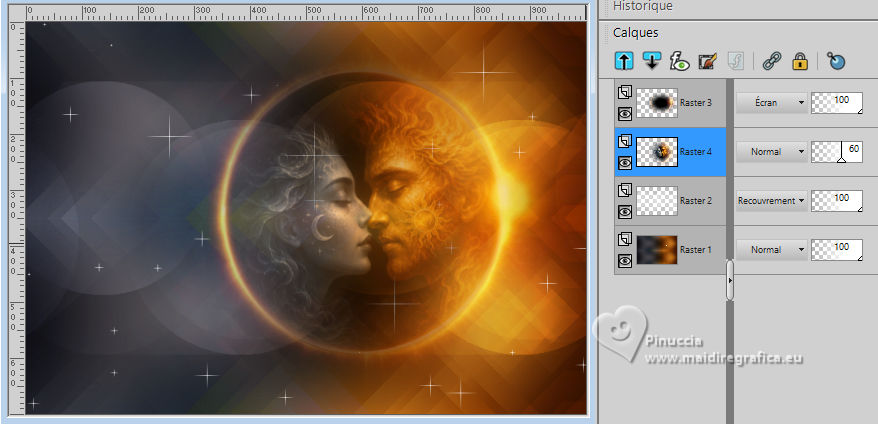Image resolution: width=878 pixels, height=424 pixels.
Task: Open Raster 4 Normal blend mode dropdown
Action: [772, 152]
